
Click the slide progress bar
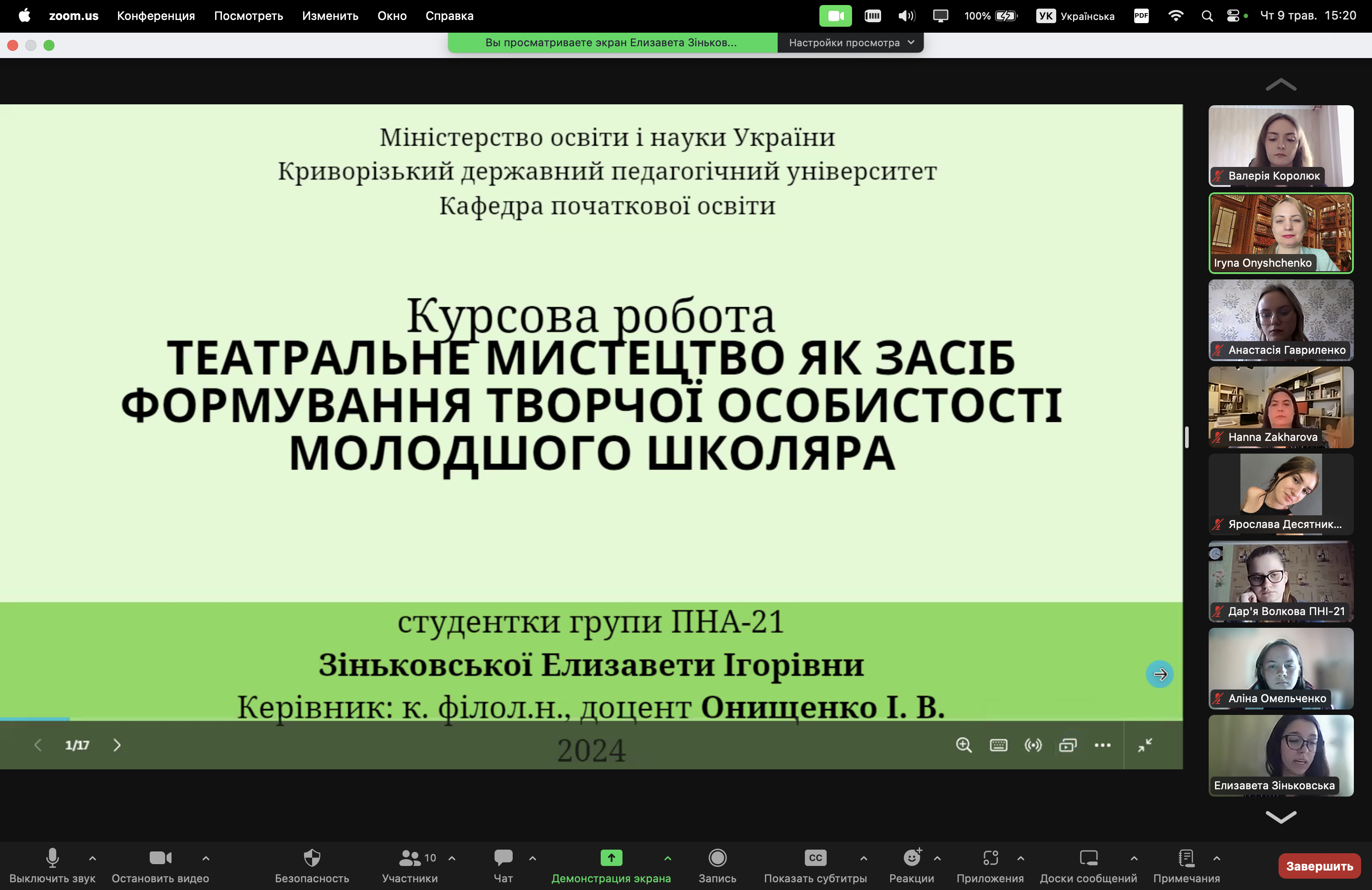[x=592, y=719]
